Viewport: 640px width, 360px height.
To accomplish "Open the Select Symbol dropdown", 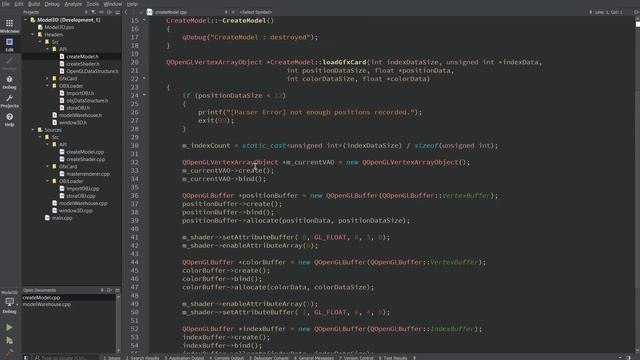I will [256, 12].
